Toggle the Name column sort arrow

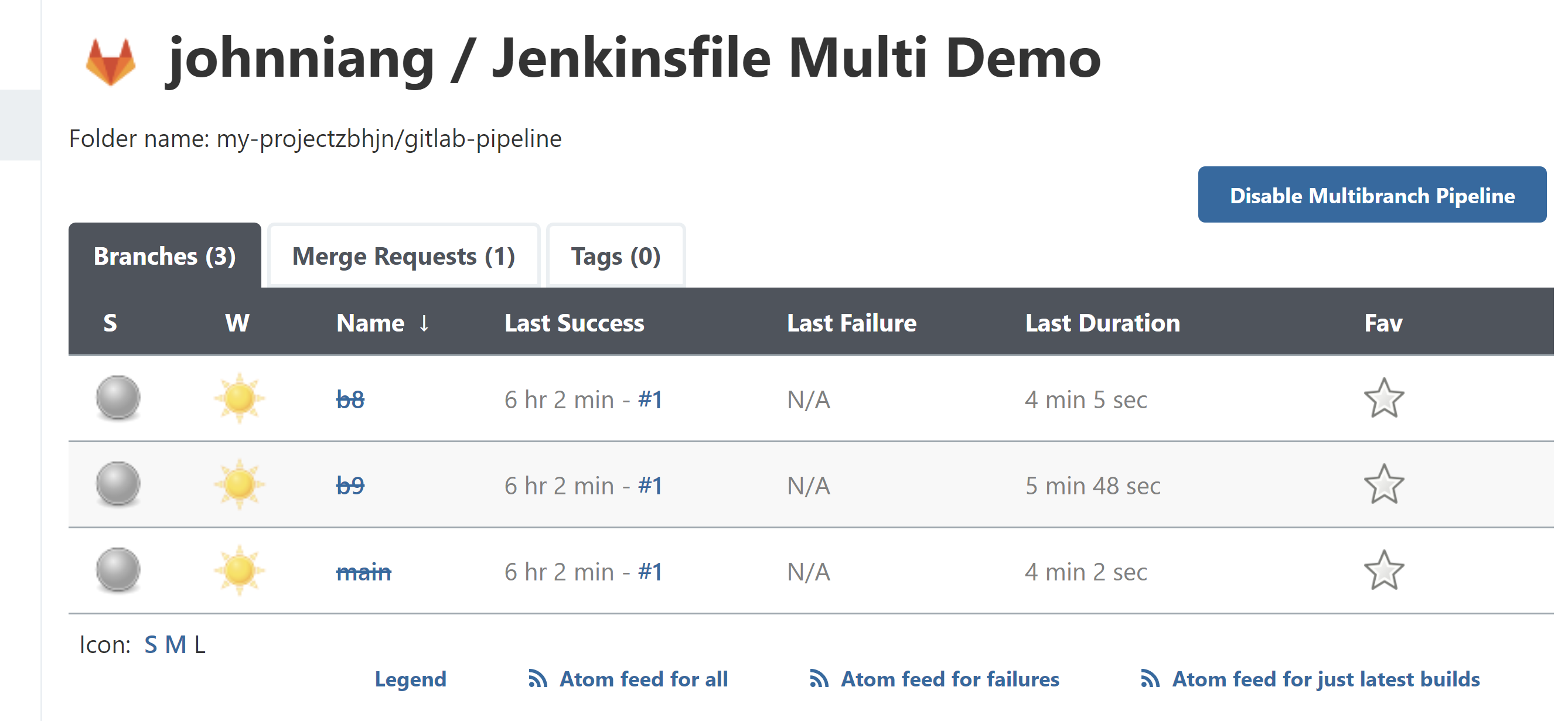[x=424, y=324]
